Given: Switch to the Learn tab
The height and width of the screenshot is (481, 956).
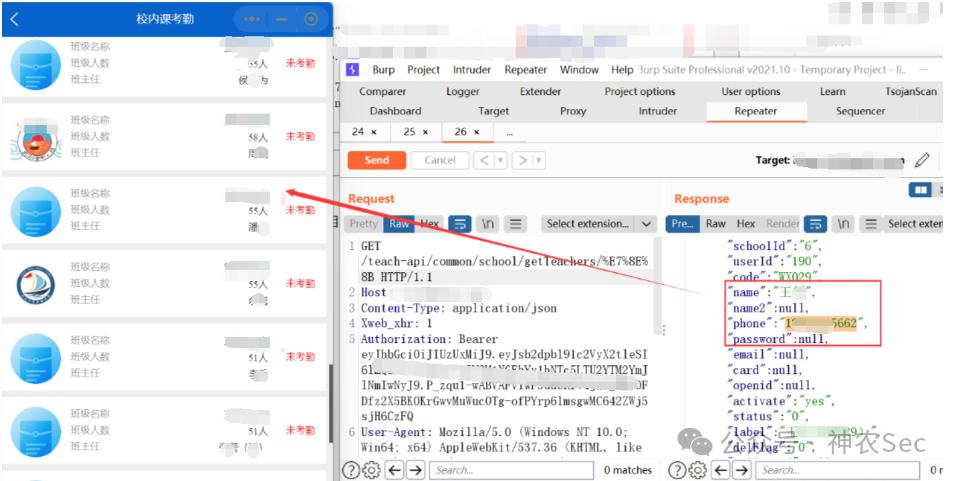Looking at the screenshot, I should pyautogui.click(x=832, y=91).
